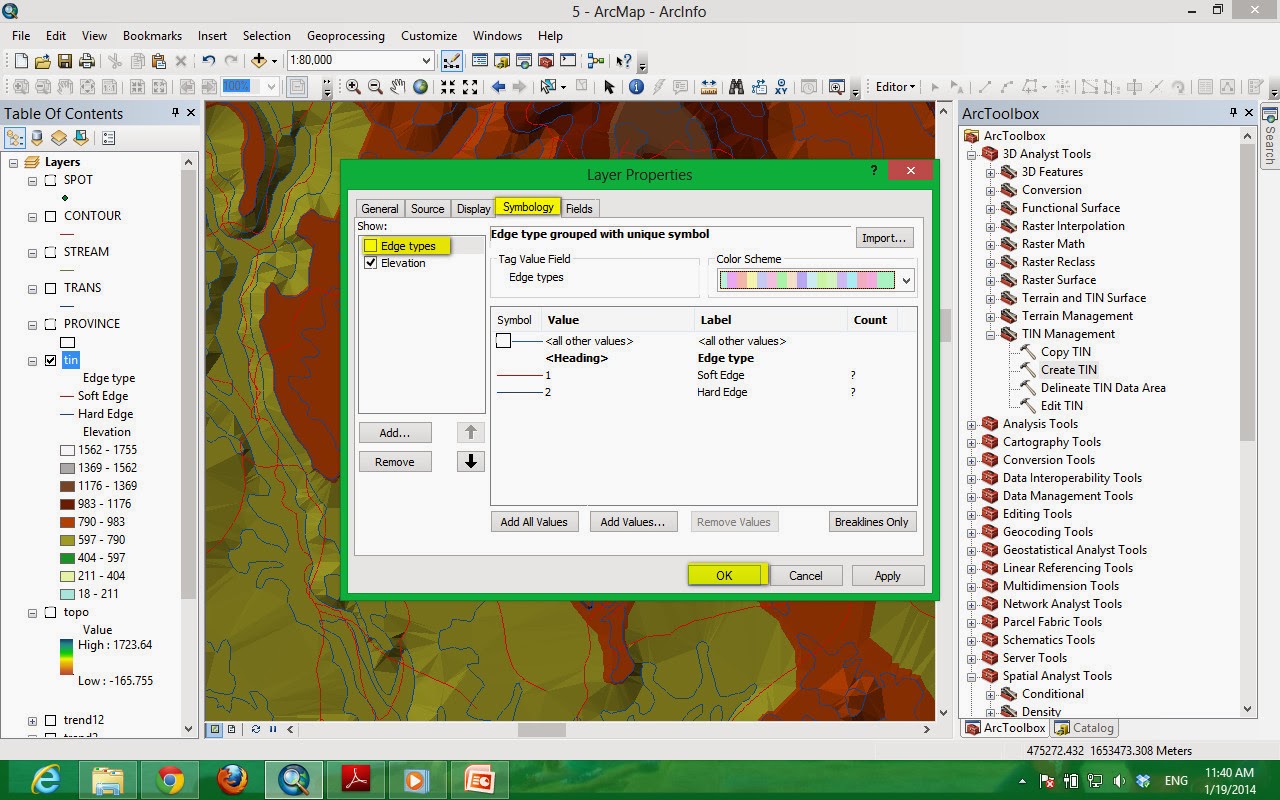Click the Add All Values button
The height and width of the screenshot is (800, 1280).
click(x=534, y=522)
